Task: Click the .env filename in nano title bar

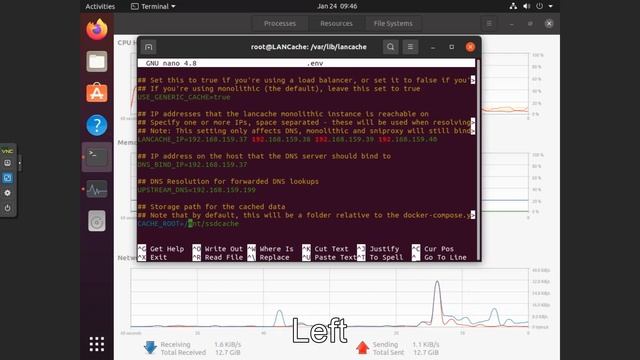Action: click(315, 63)
